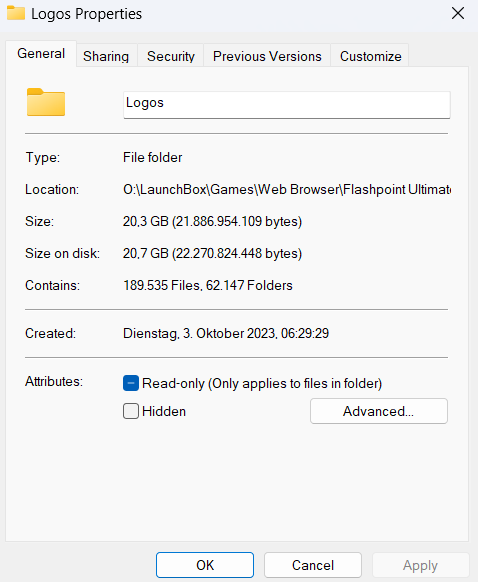This screenshot has width=478, height=582.
Task: Click the Created date value
Action: (226, 333)
